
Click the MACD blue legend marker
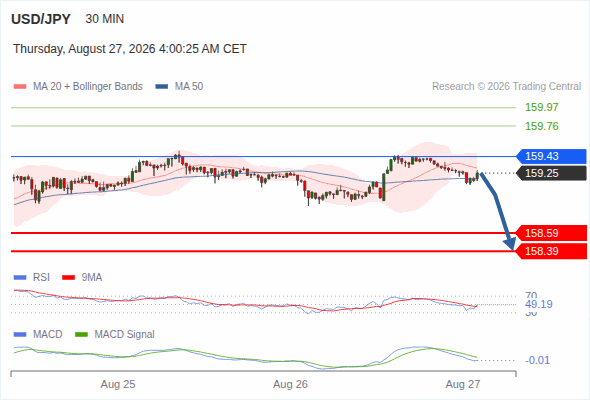(20, 335)
